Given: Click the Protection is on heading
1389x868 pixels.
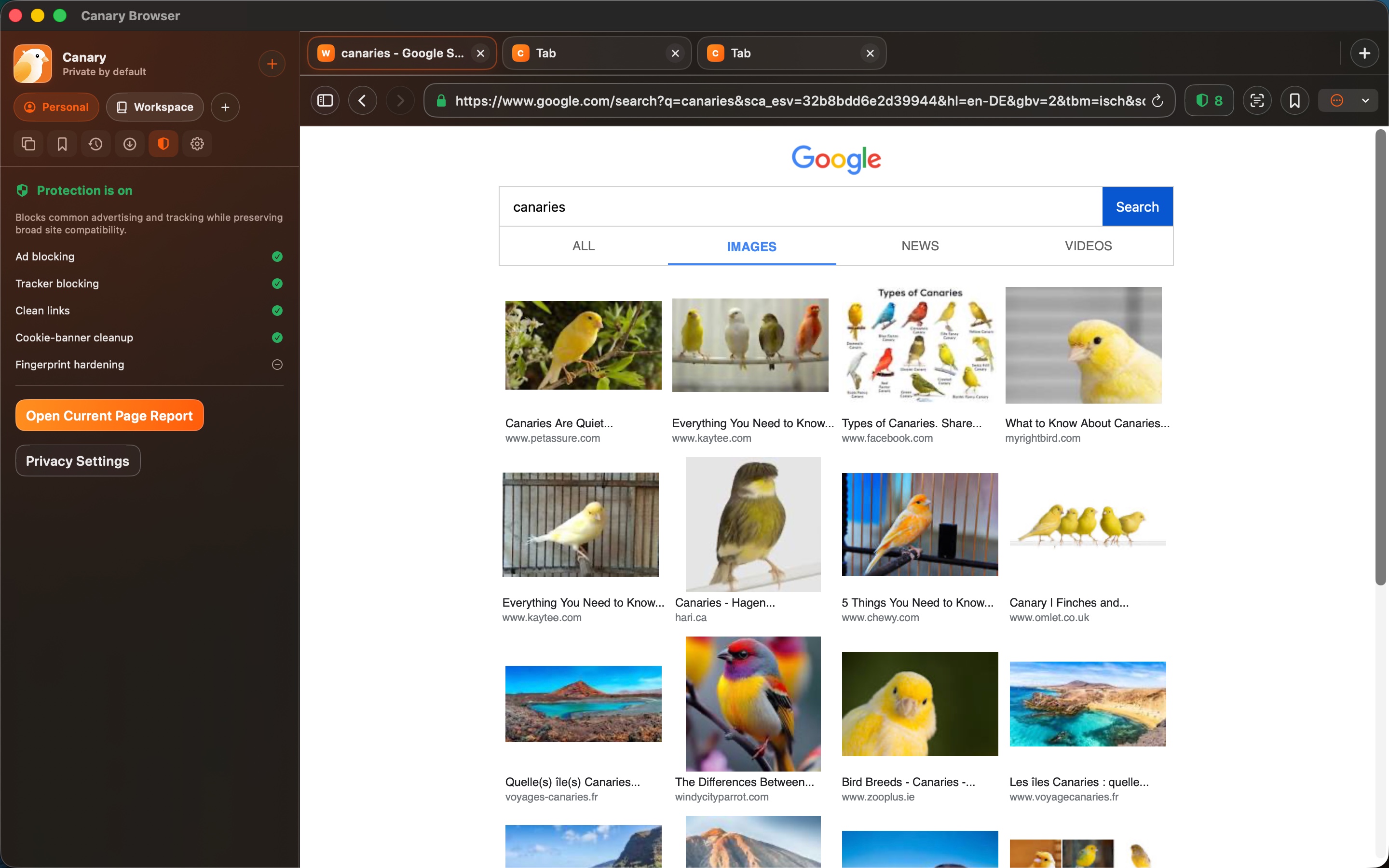Looking at the screenshot, I should tap(84, 190).
